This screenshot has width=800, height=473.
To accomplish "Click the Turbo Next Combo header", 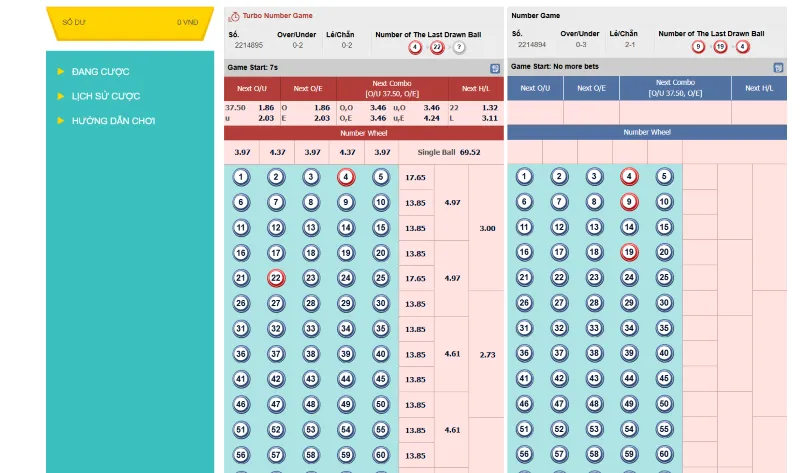I will 392,89.
